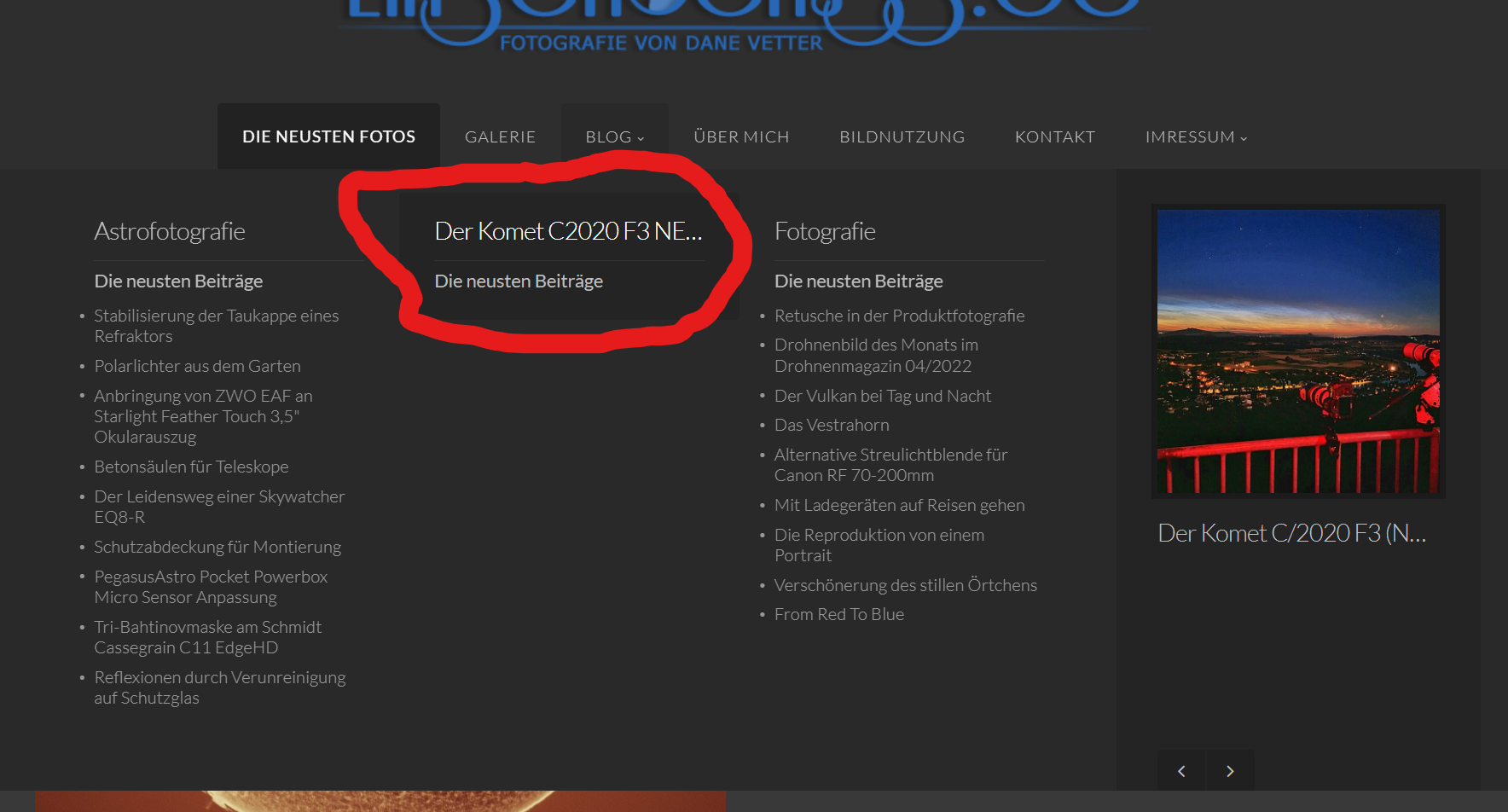1508x812 pixels.
Task: Open From Red To Blue post
Action: (x=839, y=614)
